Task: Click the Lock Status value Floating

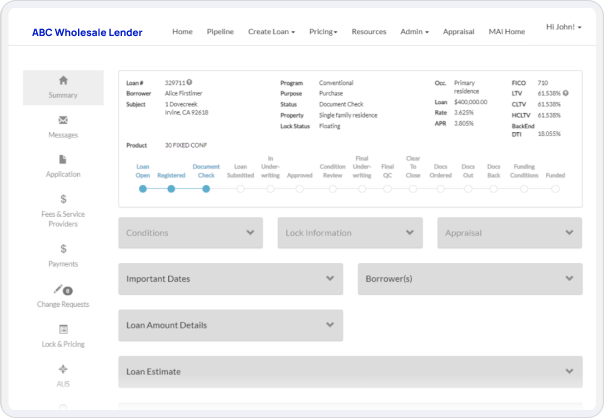Action: pos(329,126)
